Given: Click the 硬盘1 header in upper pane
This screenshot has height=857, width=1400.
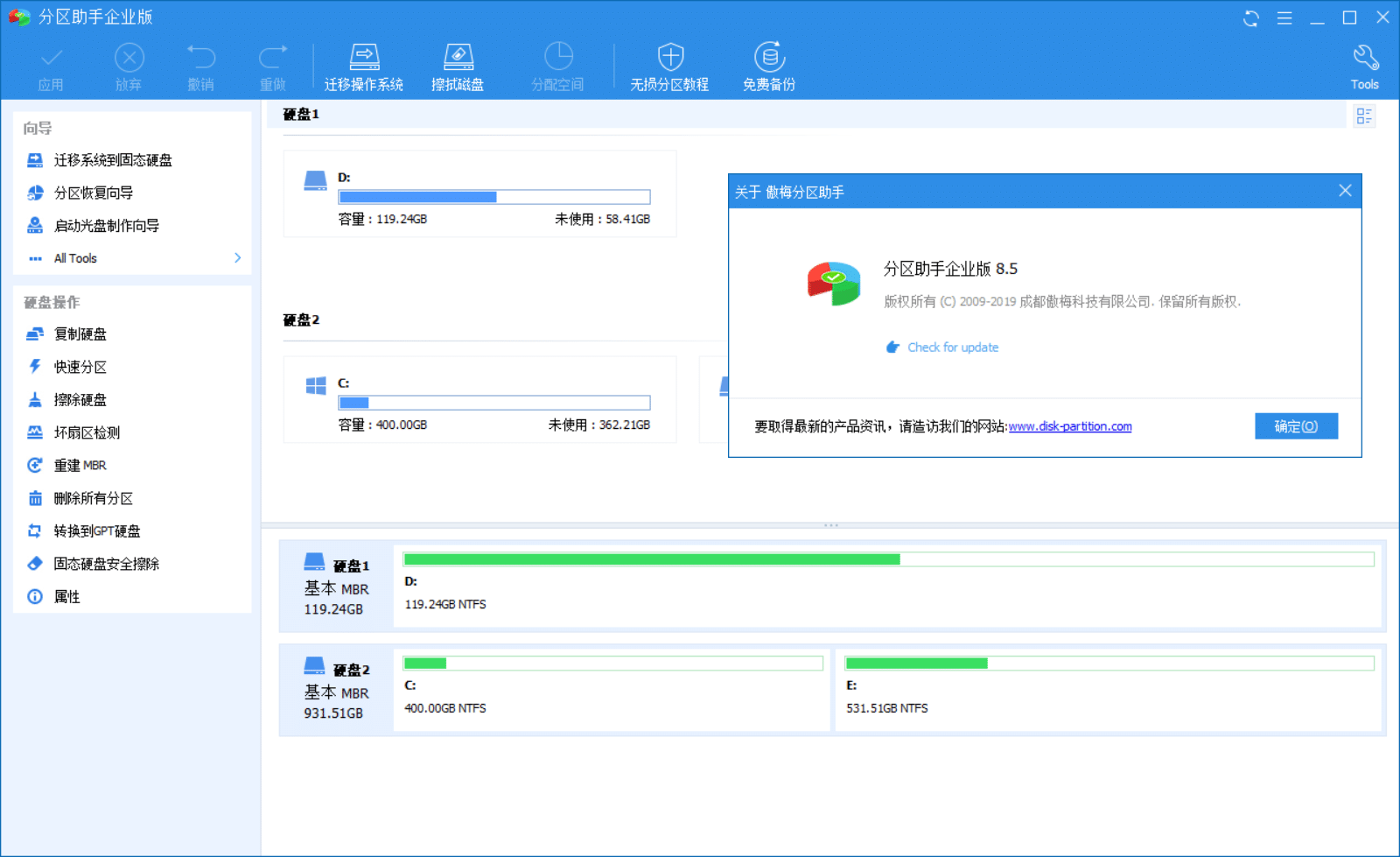Looking at the screenshot, I should point(301,115).
